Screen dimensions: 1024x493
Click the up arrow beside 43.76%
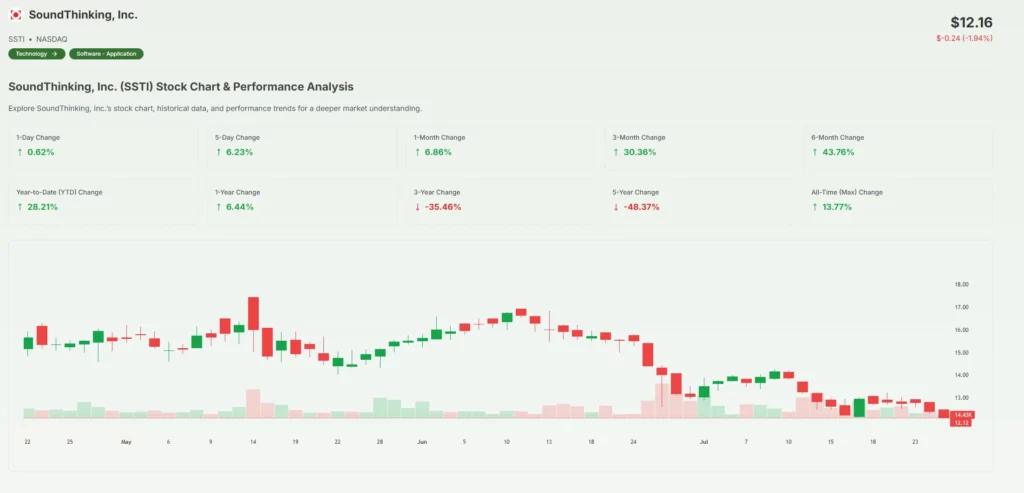(x=814, y=152)
